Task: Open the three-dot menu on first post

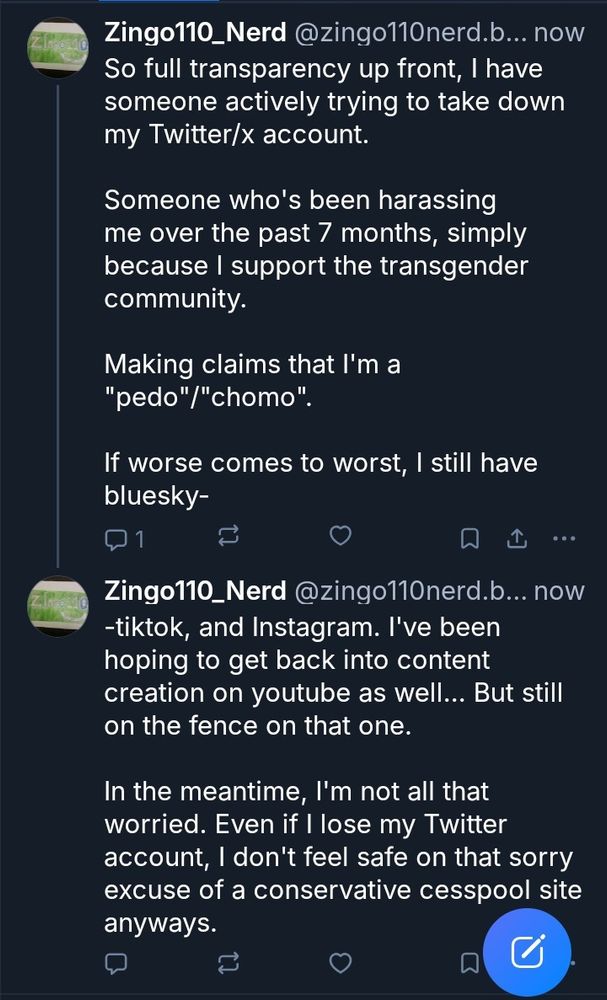Action: (x=564, y=538)
